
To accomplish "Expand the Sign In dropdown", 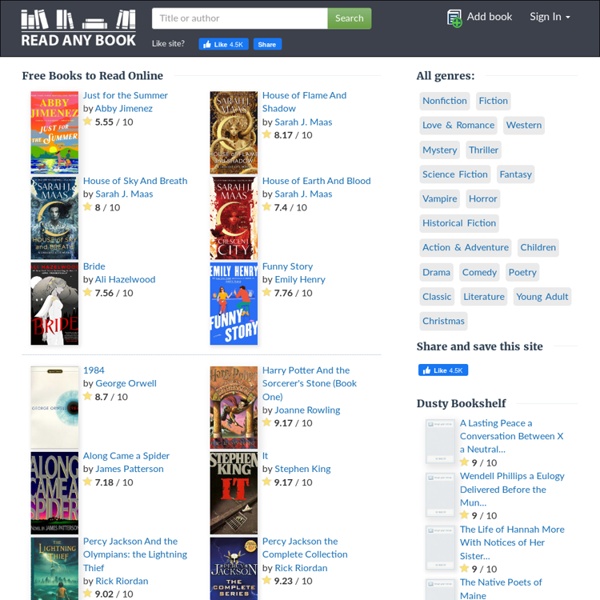I will [x=549, y=17].
